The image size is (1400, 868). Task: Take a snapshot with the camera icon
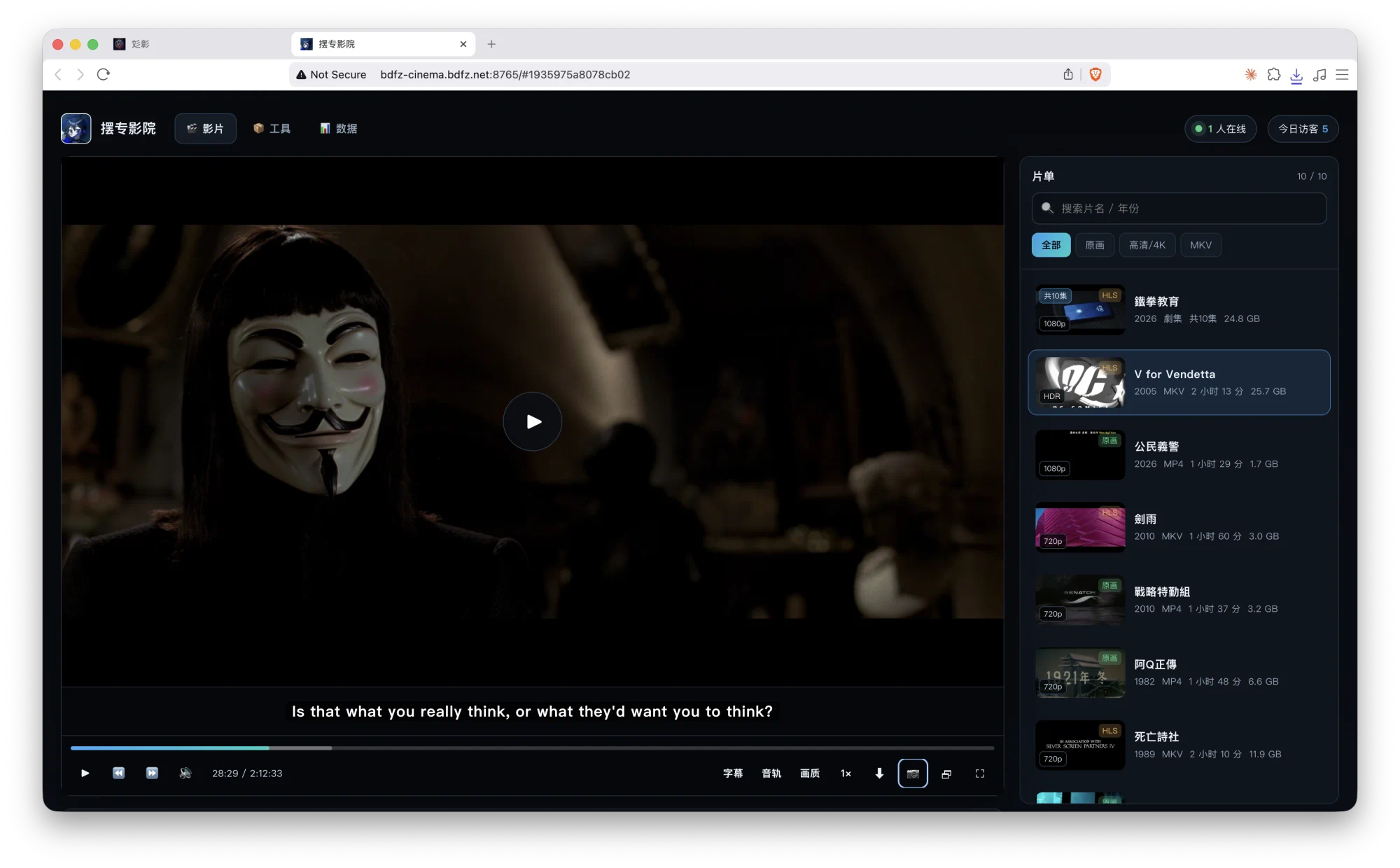[x=913, y=773]
